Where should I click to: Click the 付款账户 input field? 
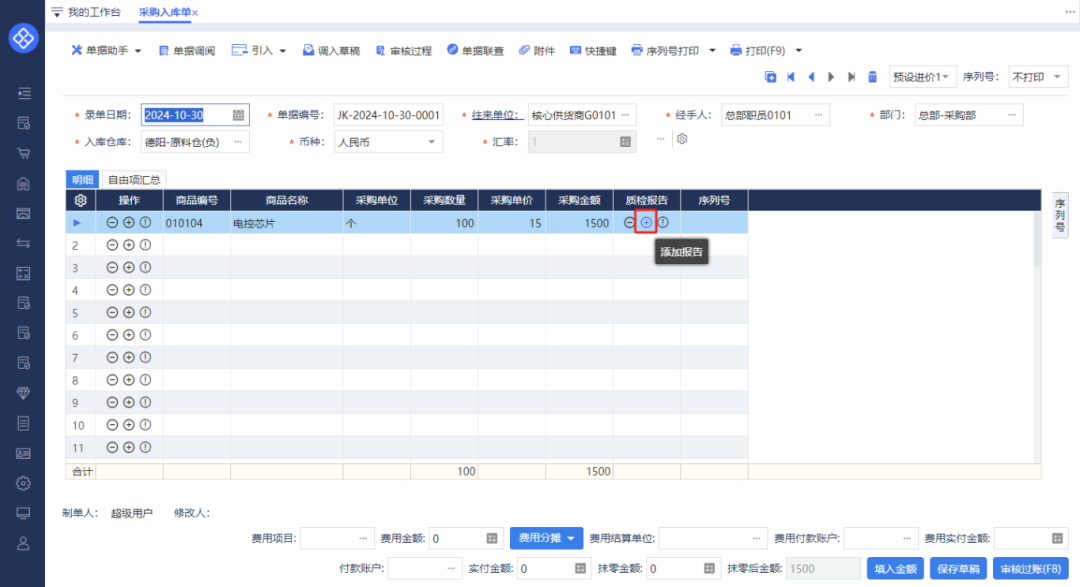pos(425,568)
